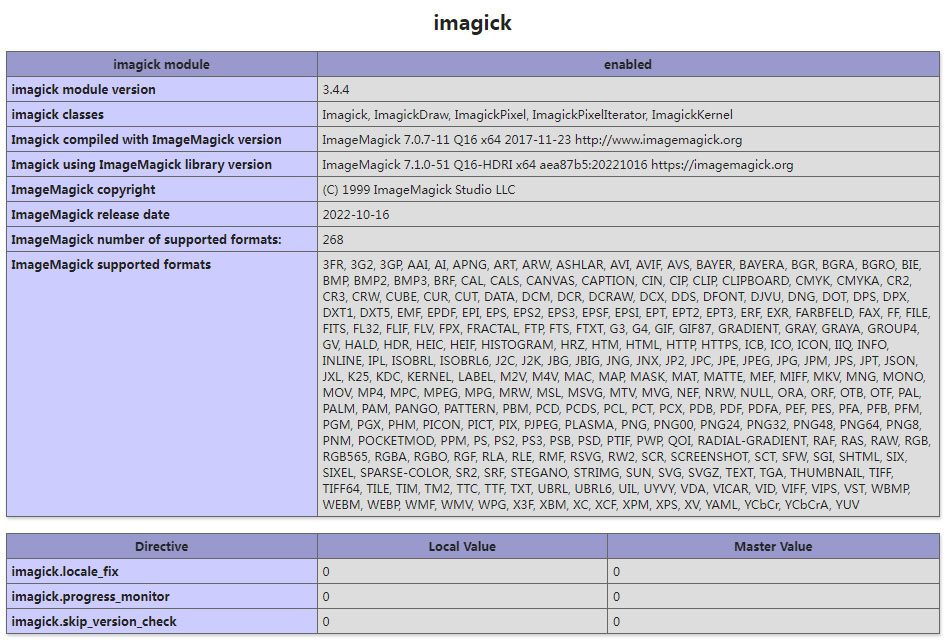The height and width of the screenshot is (642, 947).
Task: Click master value of imagick.progress_monitor
Action: coord(617,597)
